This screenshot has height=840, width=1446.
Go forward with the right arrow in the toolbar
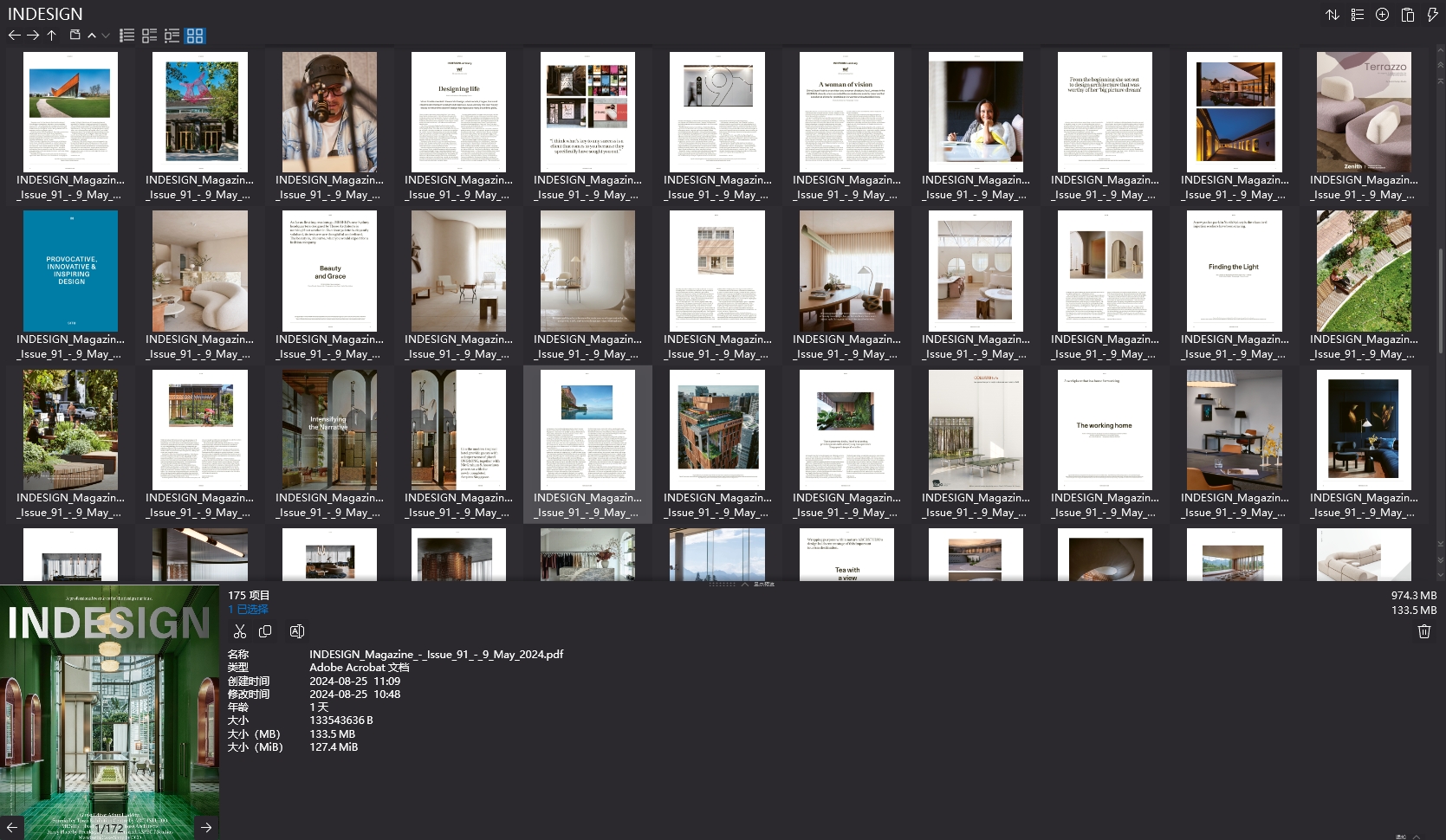[x=33, y=36]
